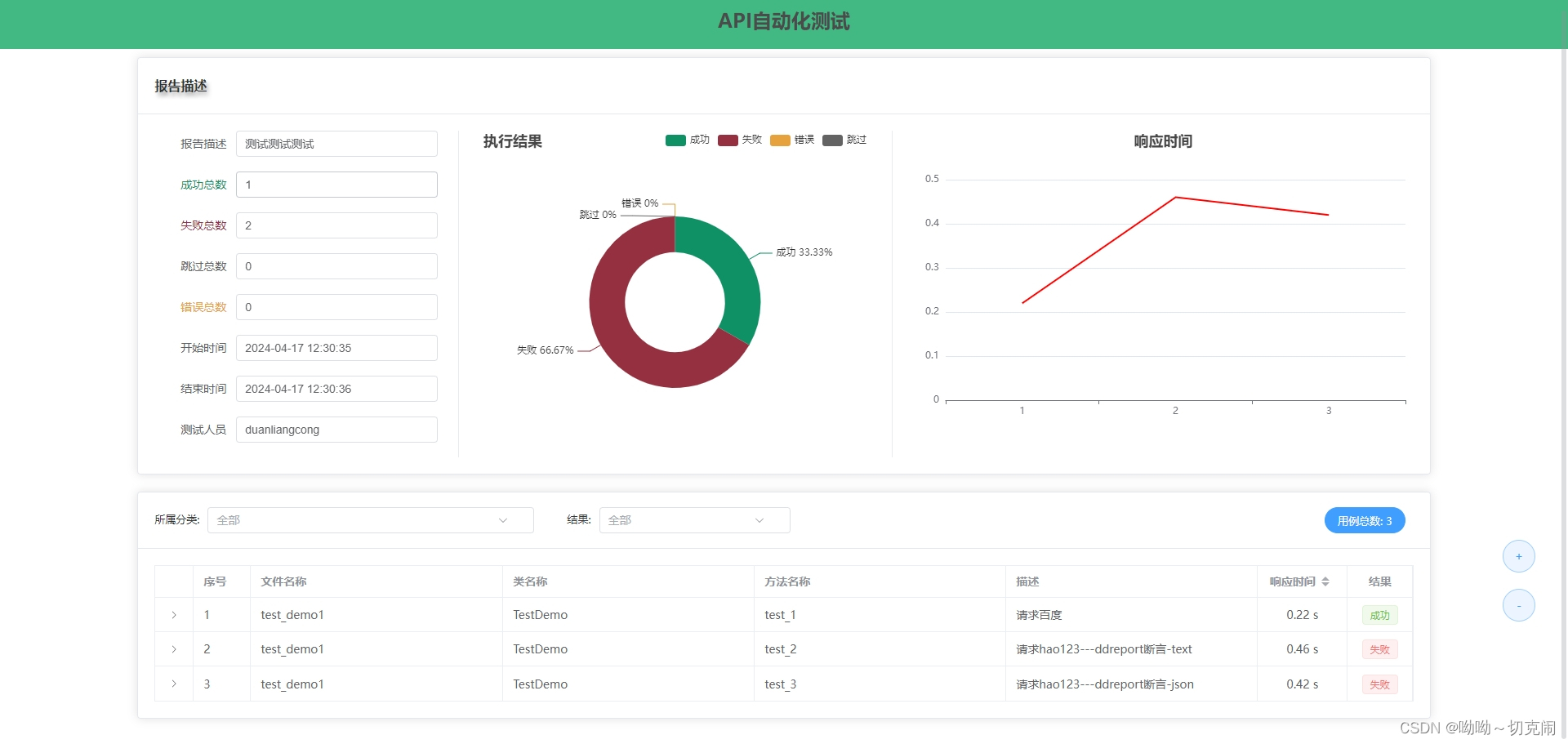
Task: Click the API自动化测试 page title
Action: pyautogui.click(x=784, y=21)
